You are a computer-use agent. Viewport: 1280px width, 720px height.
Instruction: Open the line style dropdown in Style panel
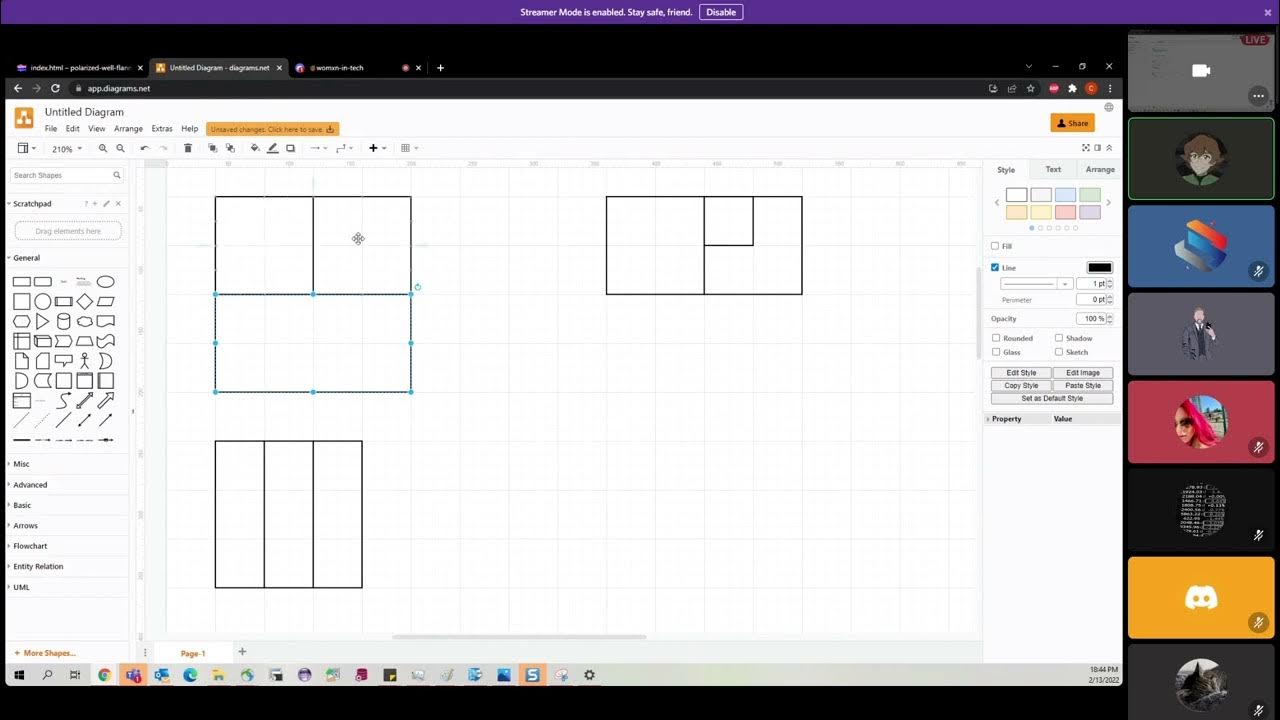click(1064, 284)
